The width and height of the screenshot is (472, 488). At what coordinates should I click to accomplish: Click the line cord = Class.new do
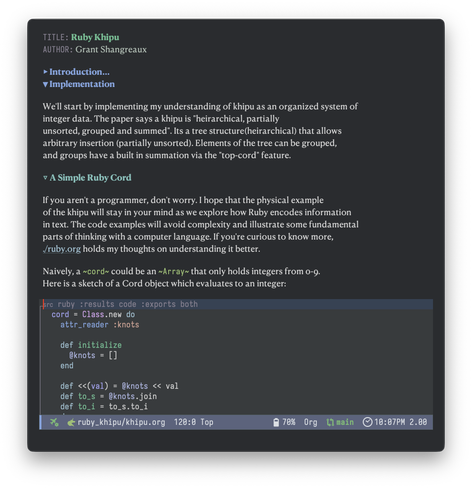click(93, 315)
